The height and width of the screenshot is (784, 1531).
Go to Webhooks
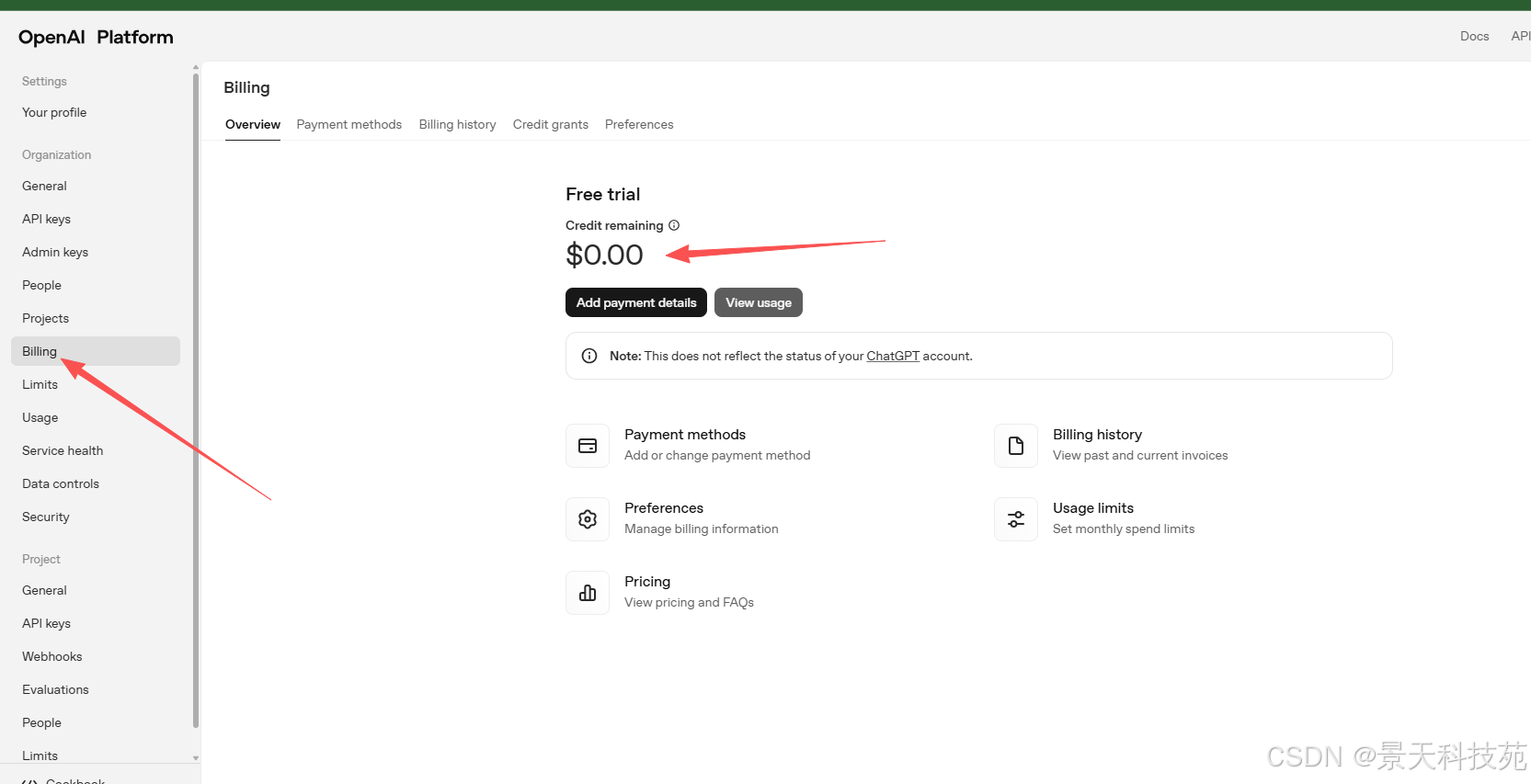point(96,656)
